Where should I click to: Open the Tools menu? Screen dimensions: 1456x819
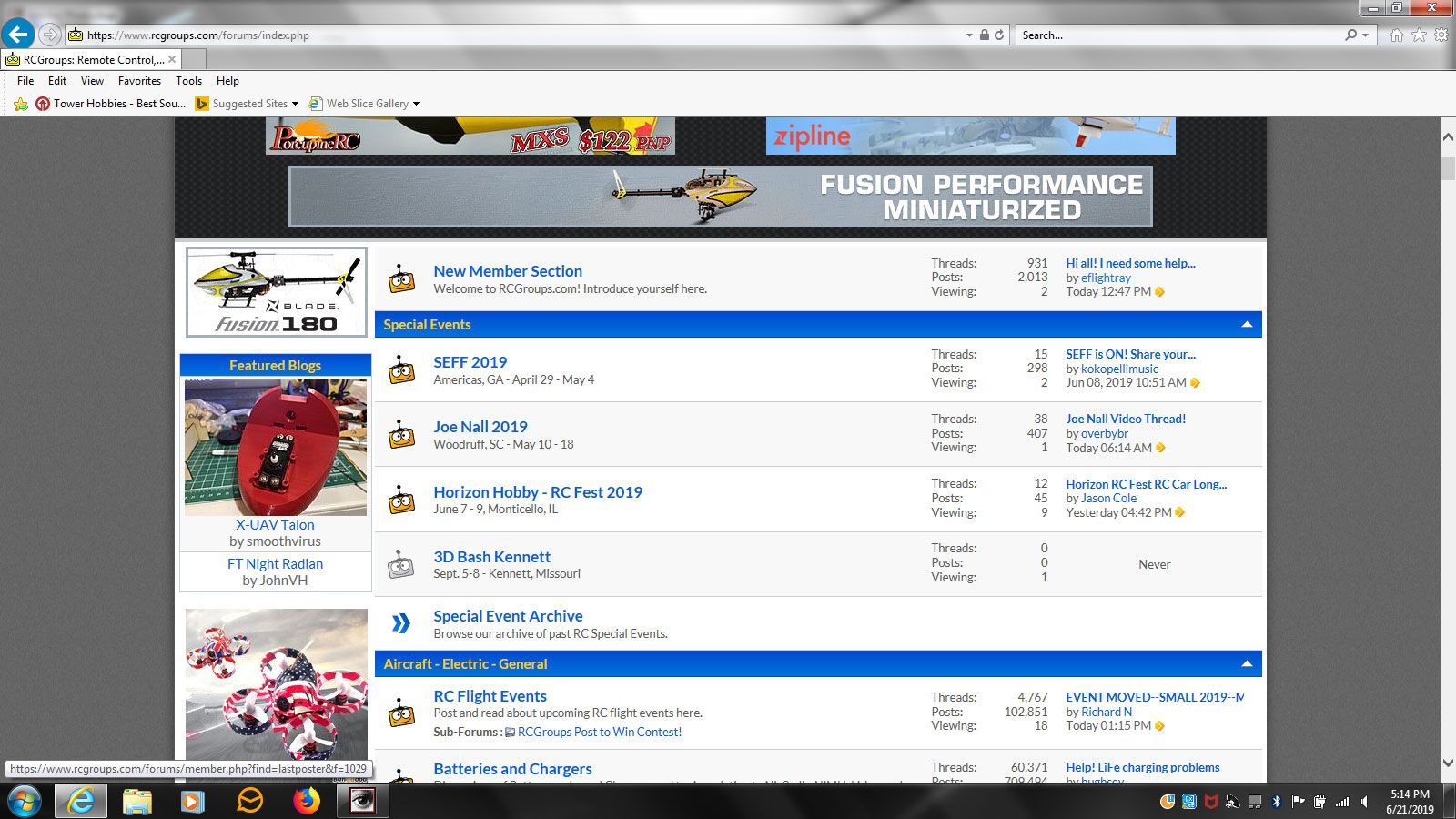click(x=188, y=81)
